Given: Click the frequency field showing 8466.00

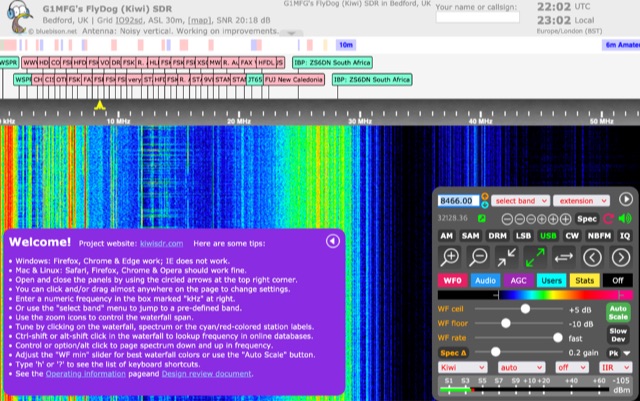Looking at the screenshot, I should (458, 201).
